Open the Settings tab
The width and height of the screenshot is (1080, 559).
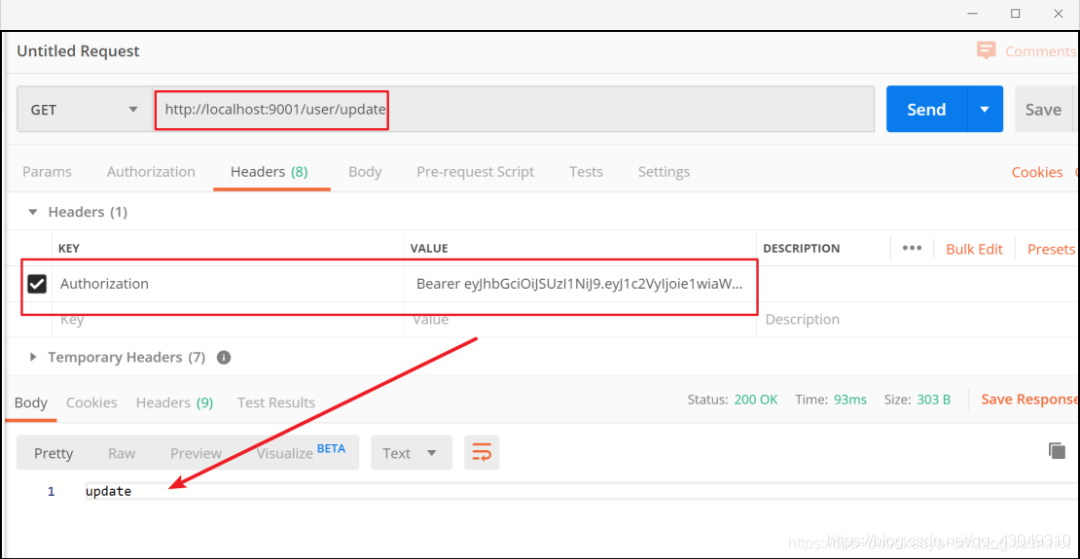tap(664, 172)
